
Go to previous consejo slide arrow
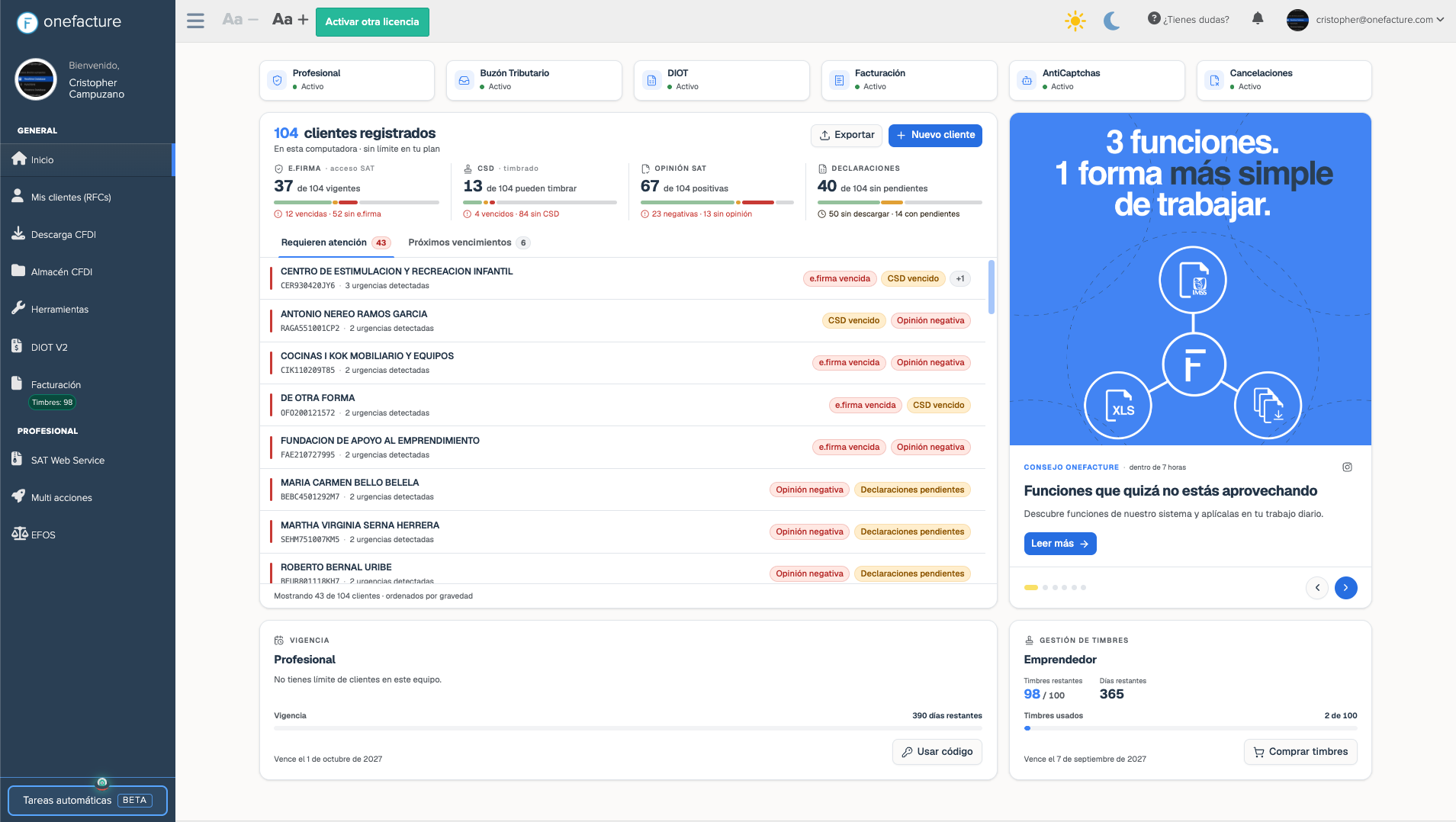[1317, 588]
